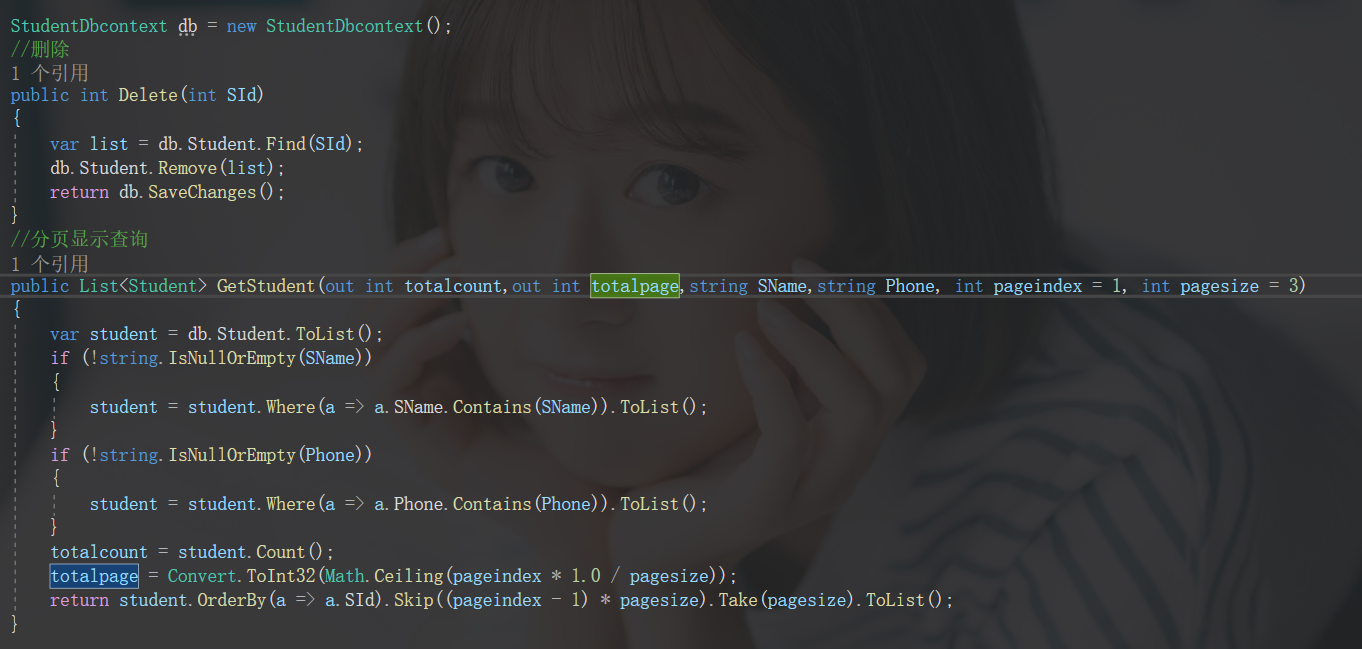Screen dimensions: 1362x649
Task: Click the ToList call in 'db.Student.ToList()'
Action: pos(325,334)
